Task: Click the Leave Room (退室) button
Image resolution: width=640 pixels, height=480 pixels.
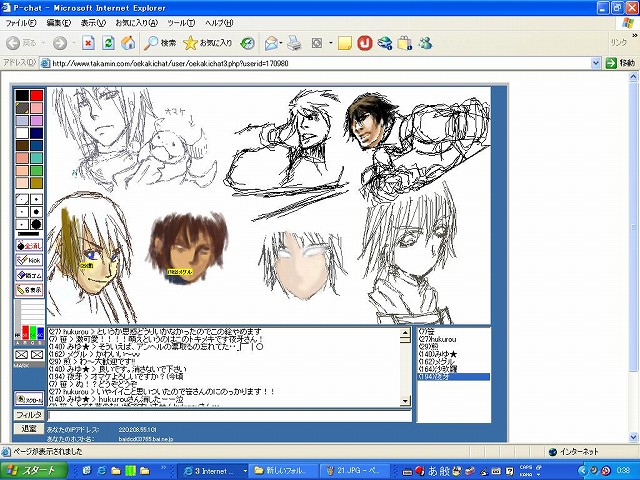Action: point(29,429)
